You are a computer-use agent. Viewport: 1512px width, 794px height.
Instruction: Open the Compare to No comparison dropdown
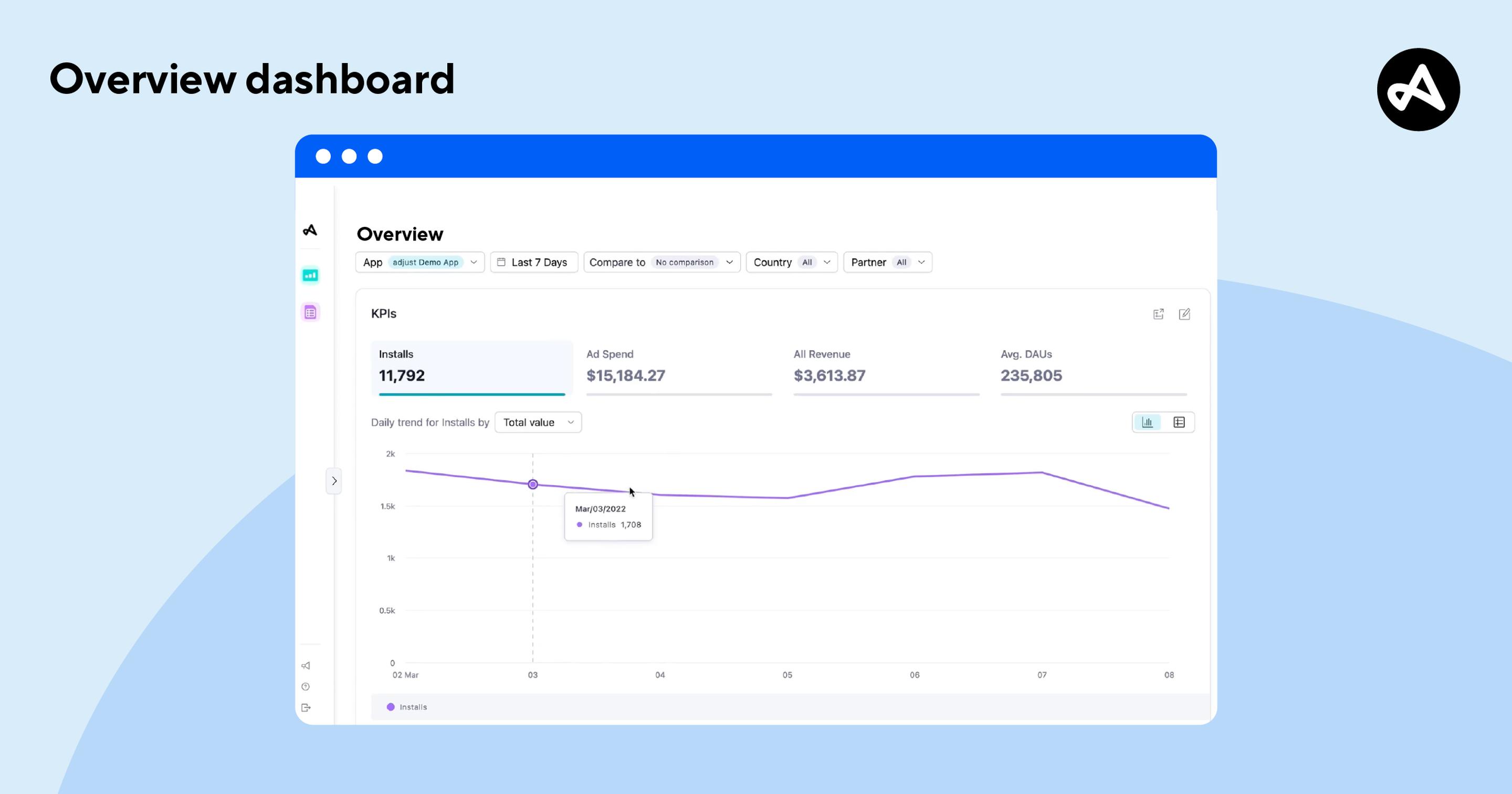[x=661, y=263]
